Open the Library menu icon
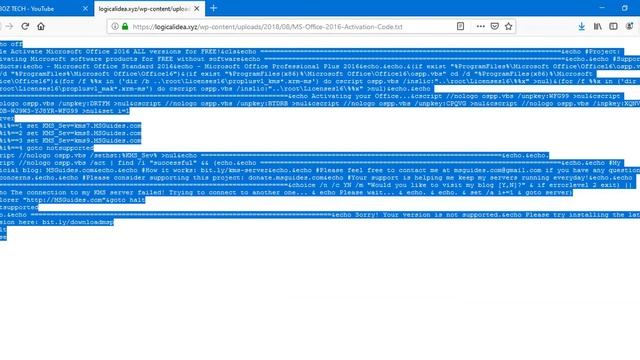640x360 pixels. pyautogui.click(x=598, y=27)
